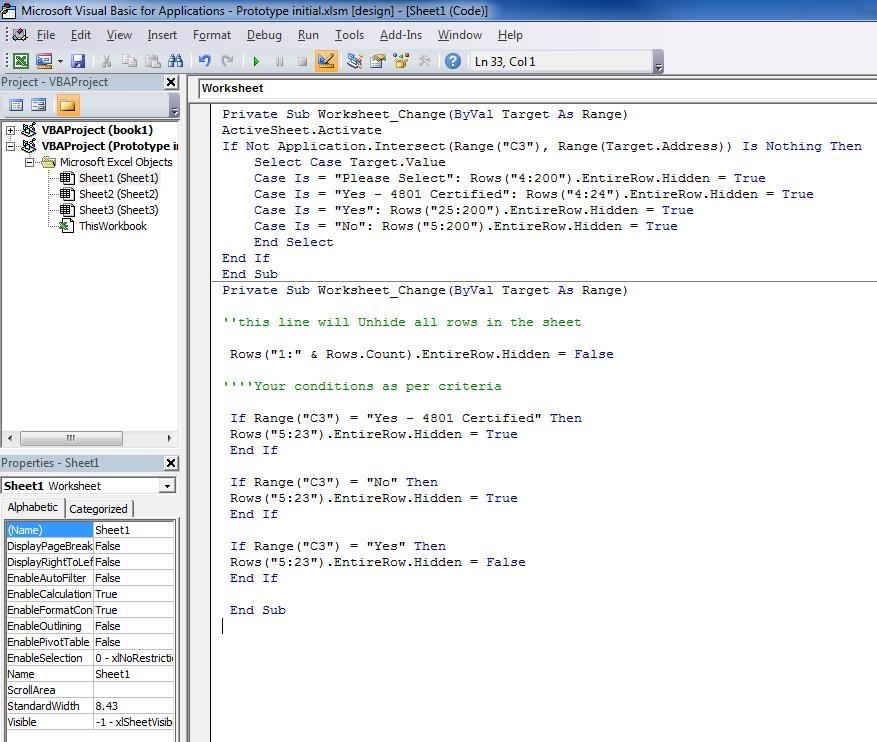Screen dimensions: 877x742
Task: Open Project Explorer from the toolbar
Action: (x=354, y=61)
